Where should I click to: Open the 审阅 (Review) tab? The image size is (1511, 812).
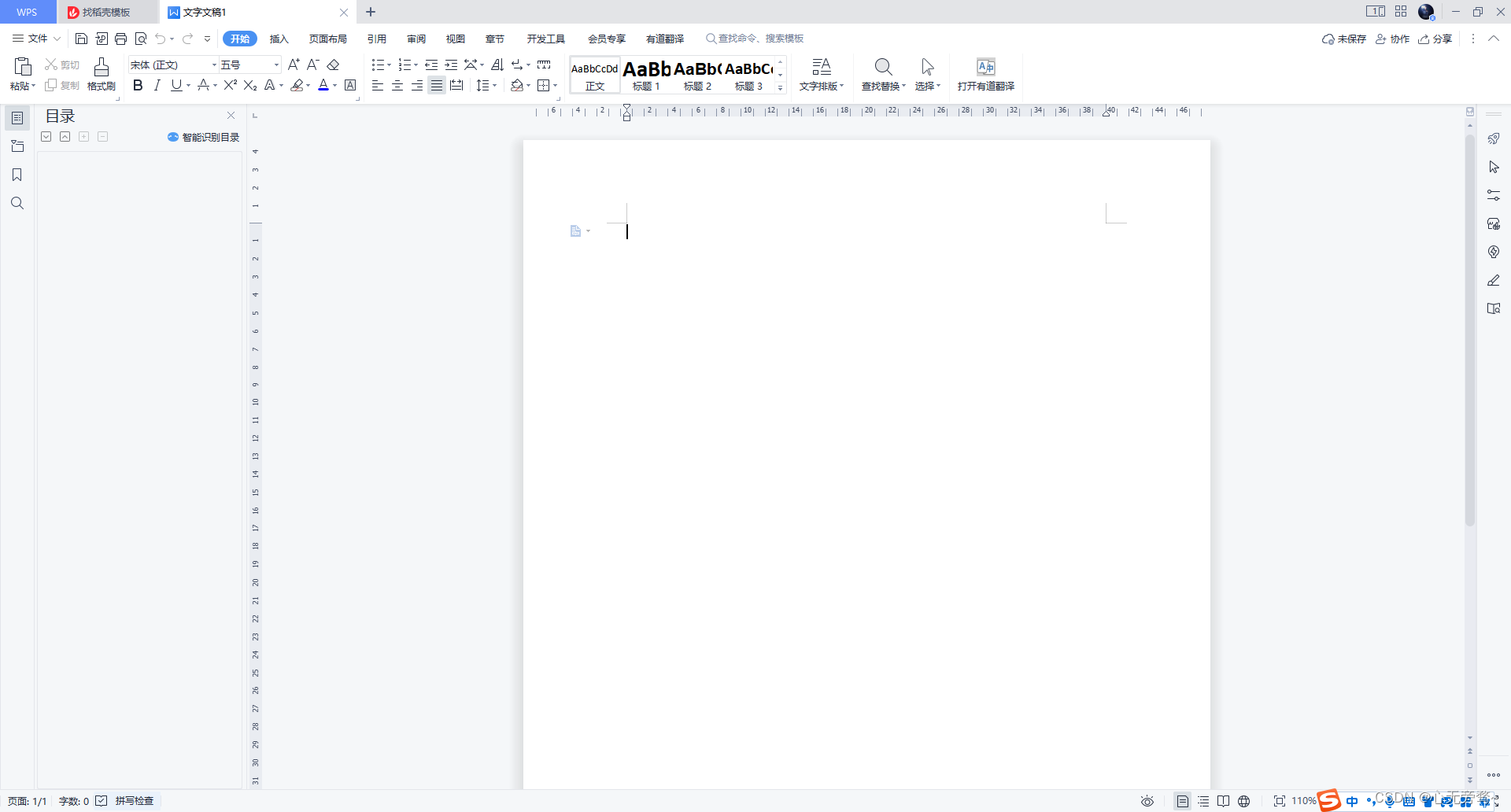(416, 39)
